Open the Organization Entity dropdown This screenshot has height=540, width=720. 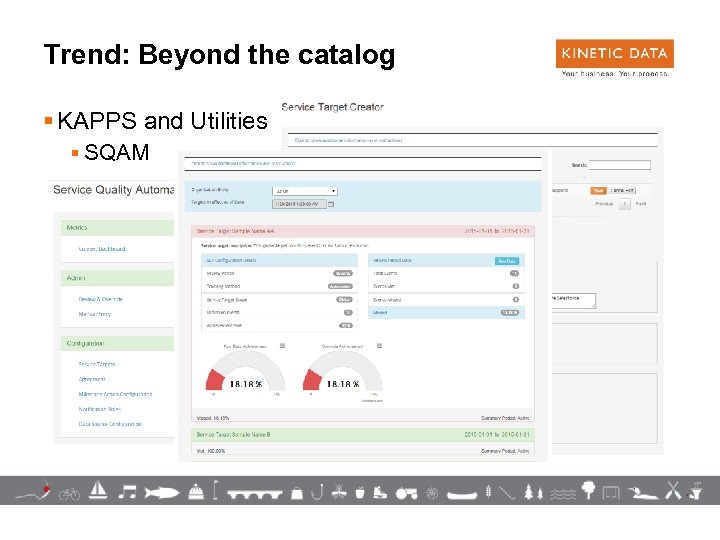305,191
